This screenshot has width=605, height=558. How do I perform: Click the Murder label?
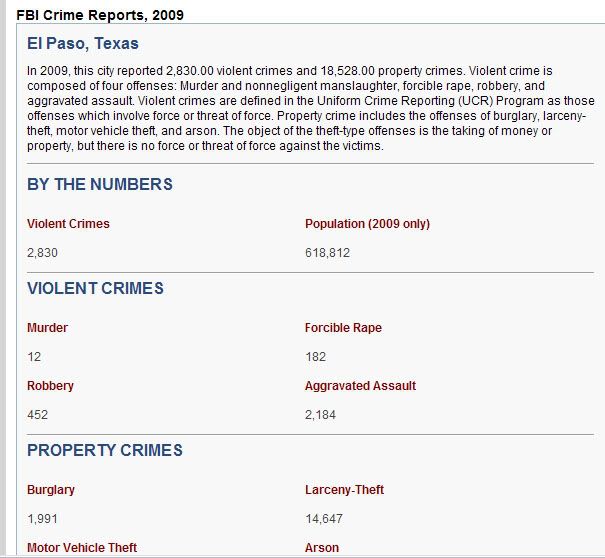47,328
